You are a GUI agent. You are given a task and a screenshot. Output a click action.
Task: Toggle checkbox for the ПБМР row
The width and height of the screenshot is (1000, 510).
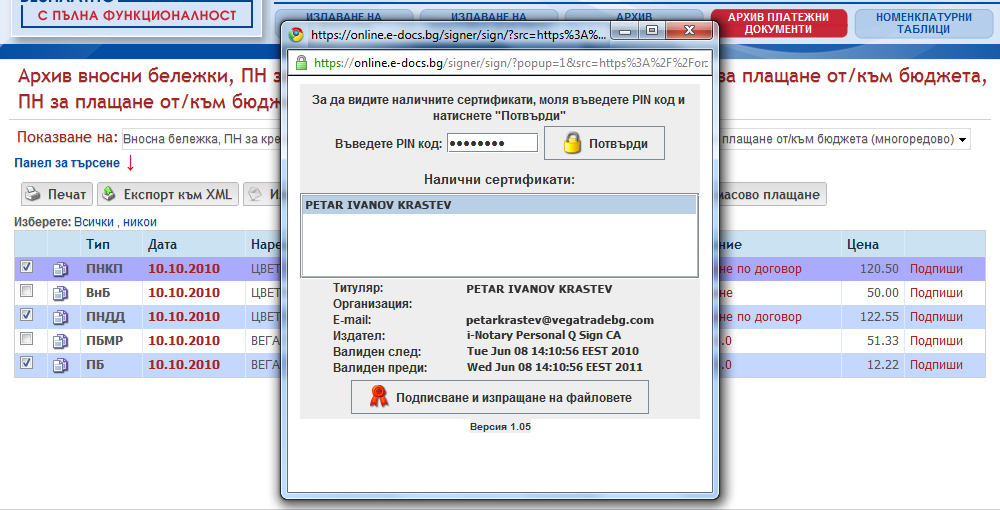click(x=26, y=339)
